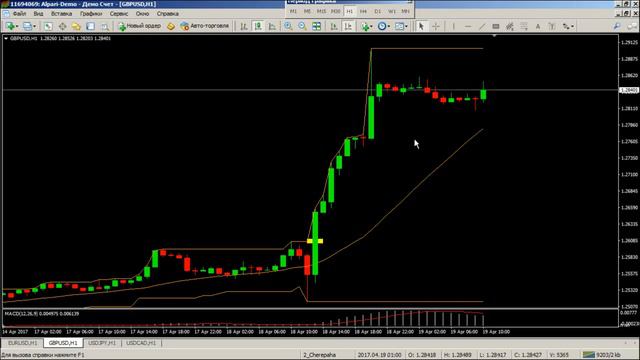The width and height of the screenshot is (640, 360).
Task: Toggle Chart Shift from right border
Action: pyautogui.click(x=348, y=26)
